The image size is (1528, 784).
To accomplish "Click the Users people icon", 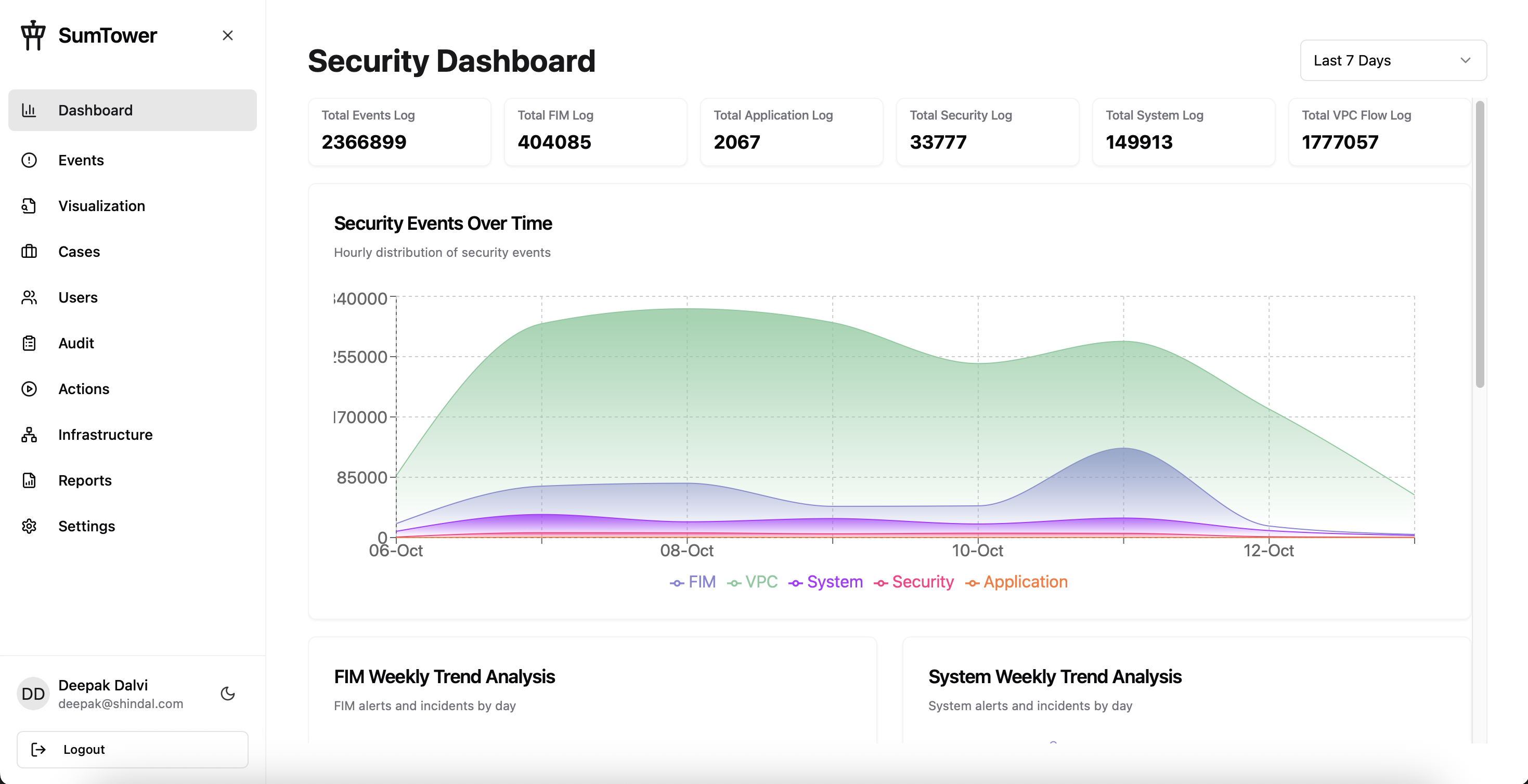I will tap(29, 297).
